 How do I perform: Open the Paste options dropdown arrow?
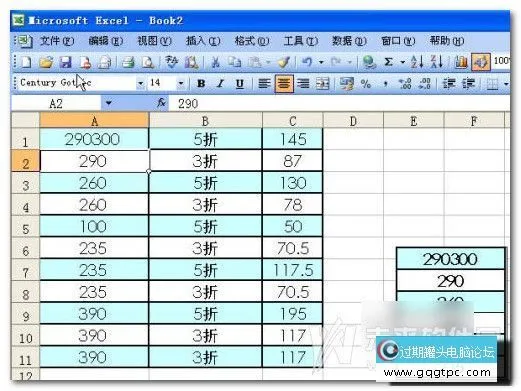point(268,62)
